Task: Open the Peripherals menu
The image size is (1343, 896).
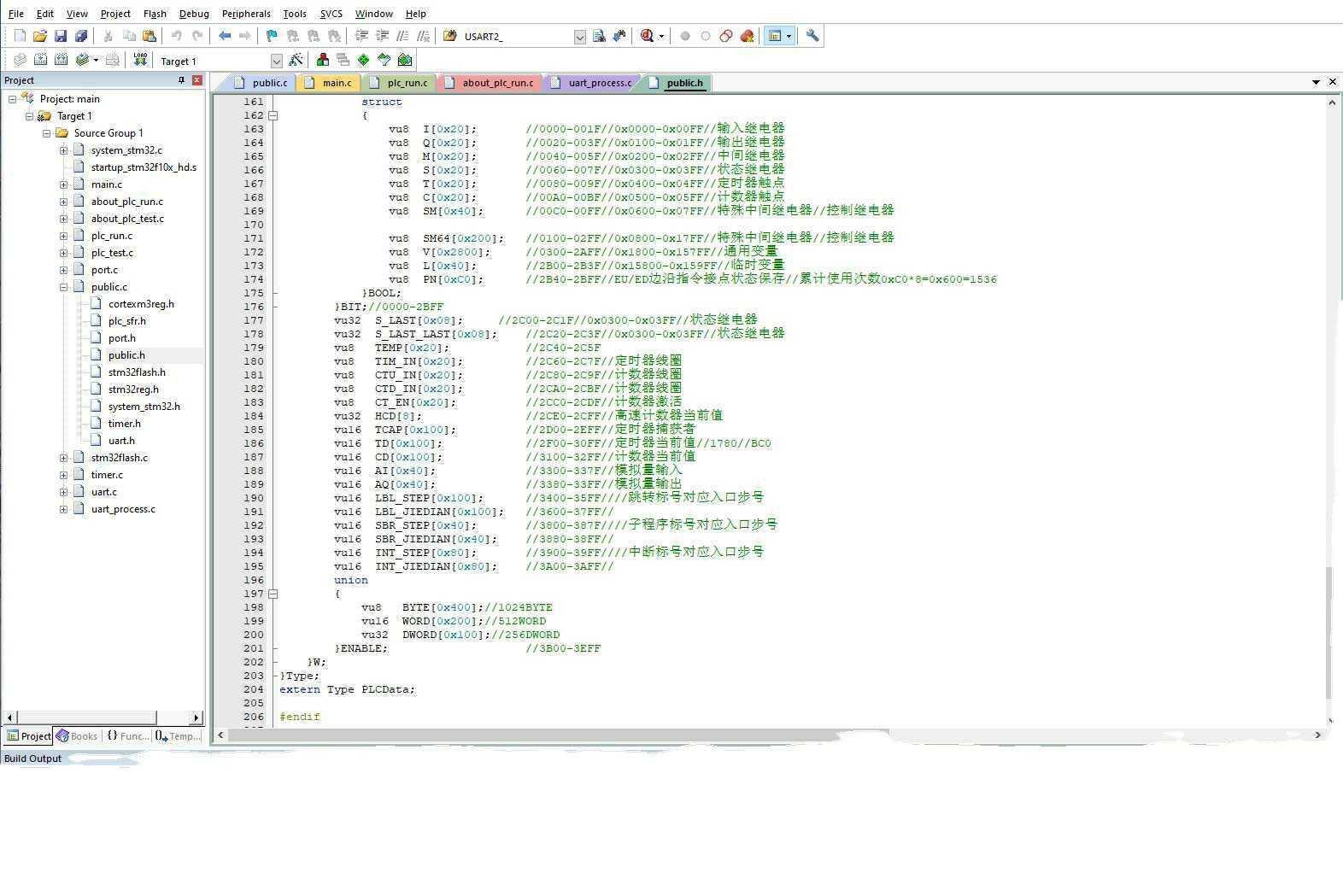Action: tap(246, 14)
